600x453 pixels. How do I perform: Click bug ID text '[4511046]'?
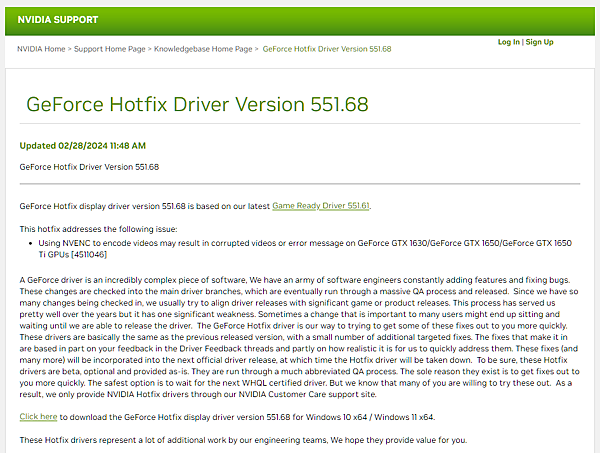[x=89, y=254]
